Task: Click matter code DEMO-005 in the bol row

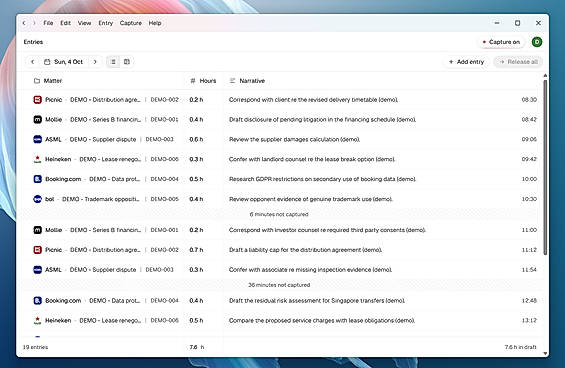Action: pyautogui.click(x=164, y=199)
